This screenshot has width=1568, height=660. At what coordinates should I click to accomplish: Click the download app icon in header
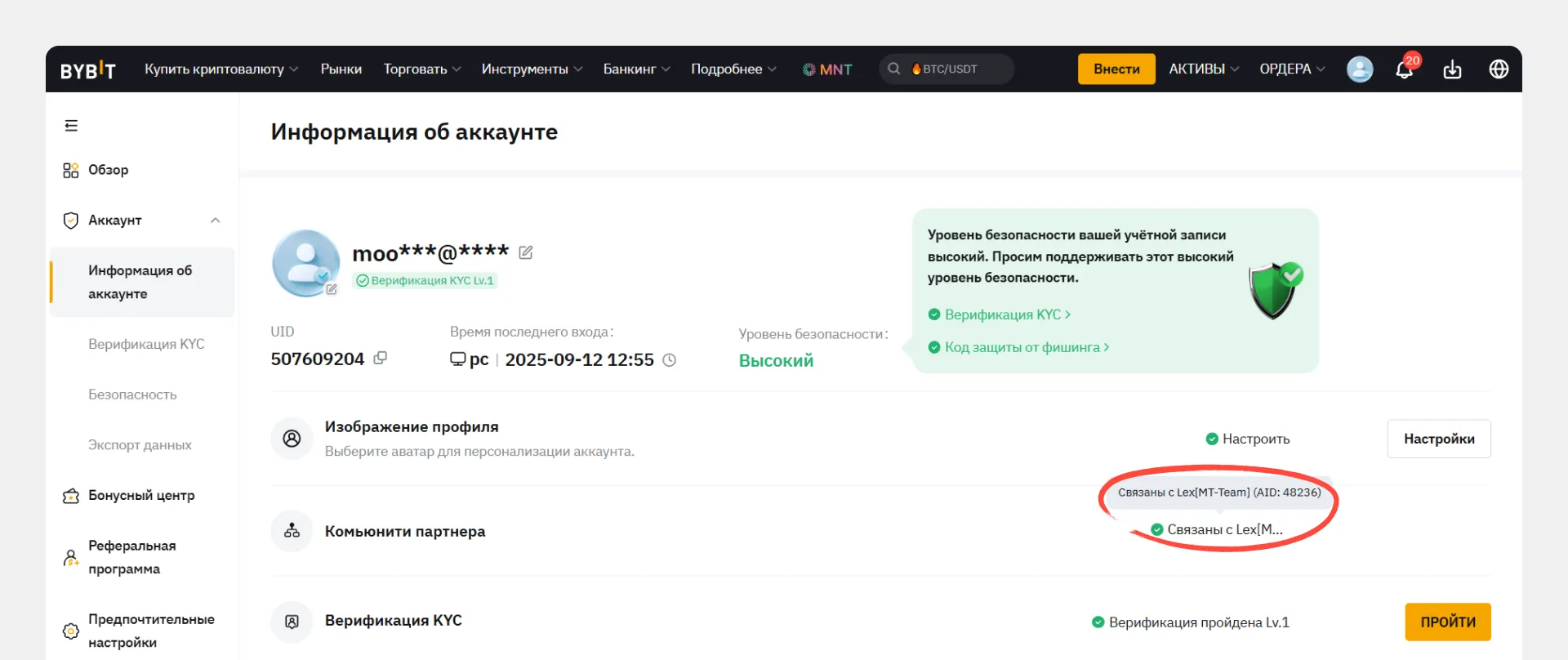point(1452,69)
